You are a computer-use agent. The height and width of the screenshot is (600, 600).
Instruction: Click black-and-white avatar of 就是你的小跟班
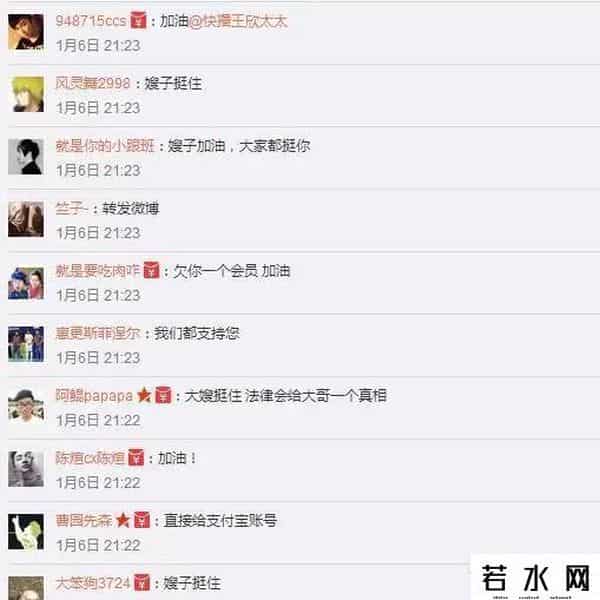(26, 157)
